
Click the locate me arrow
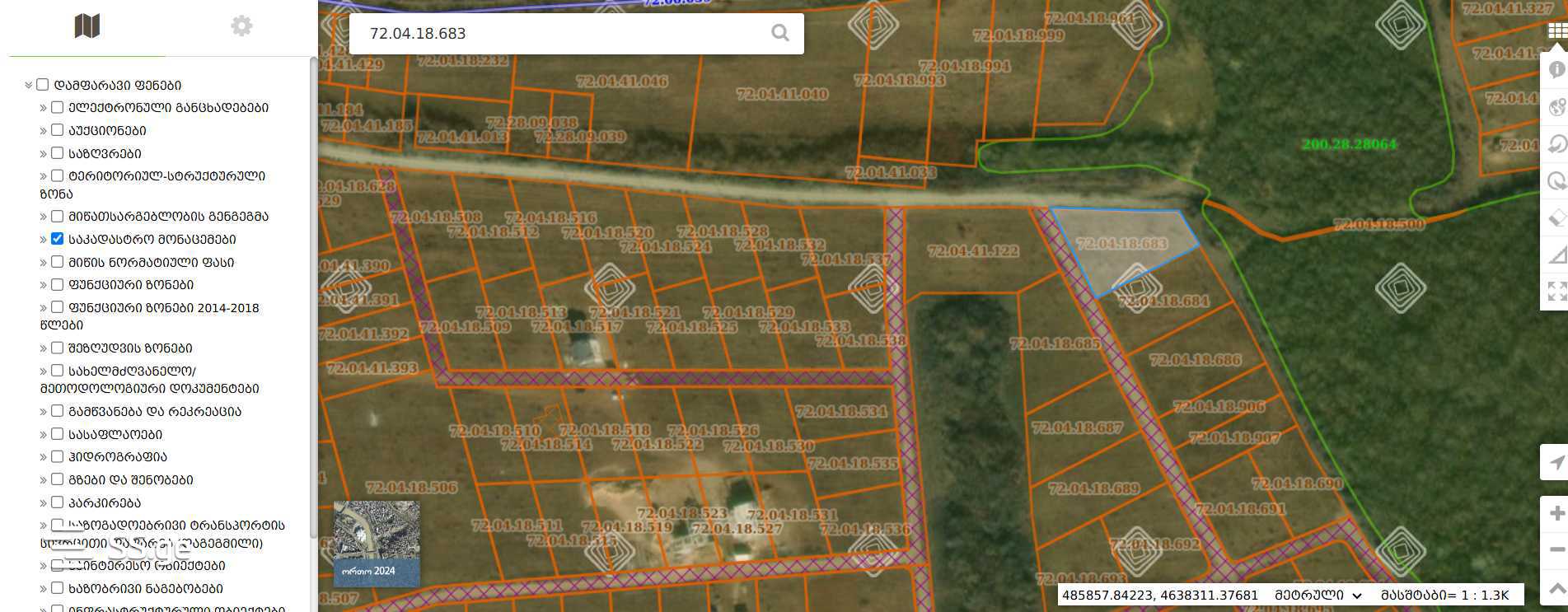(x=1556, y=462)
